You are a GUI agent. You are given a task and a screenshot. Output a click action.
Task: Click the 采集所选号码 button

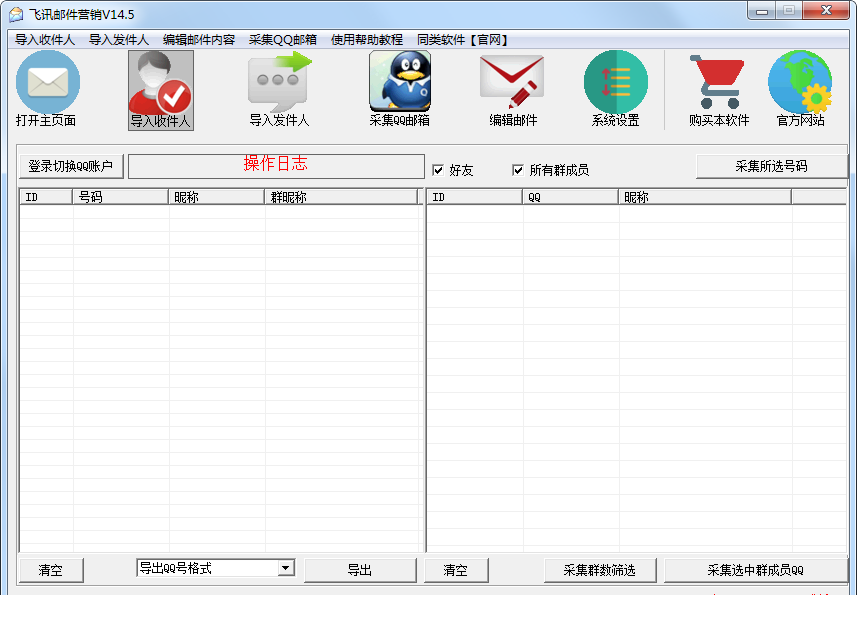pos(771,166)
